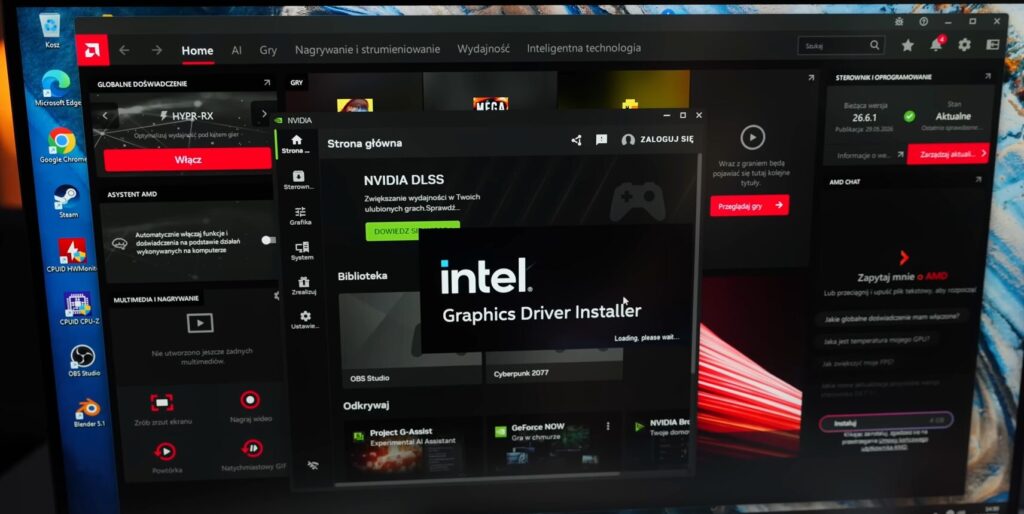Click the AMD sidebar layout icon
Screen dimensions: 1024x514
tap(993, 44)
